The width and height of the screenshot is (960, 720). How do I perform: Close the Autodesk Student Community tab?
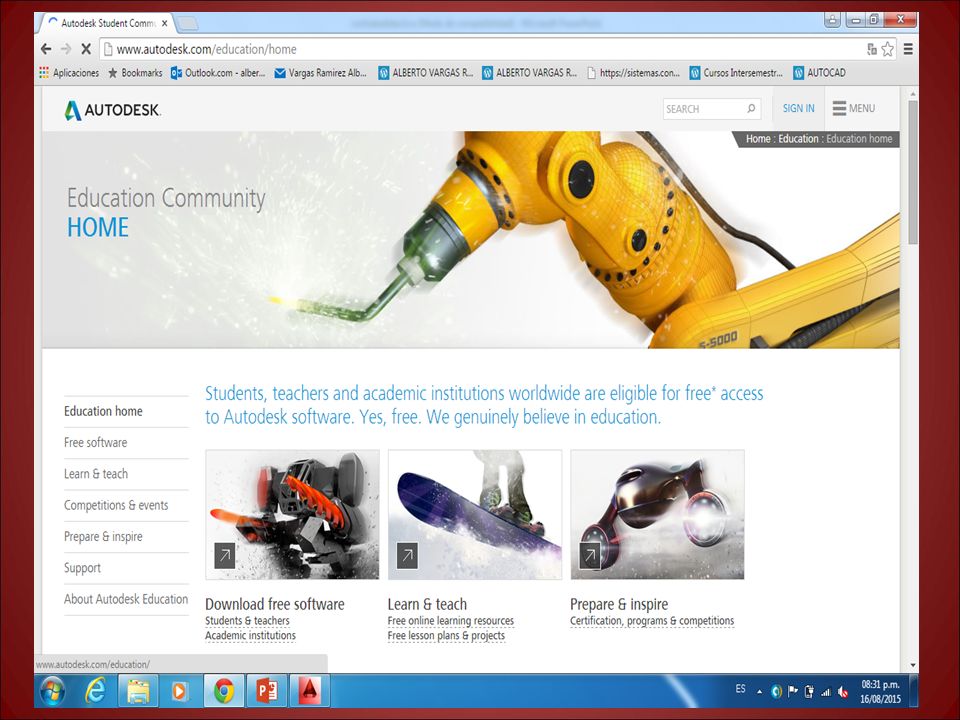[165, 23]
